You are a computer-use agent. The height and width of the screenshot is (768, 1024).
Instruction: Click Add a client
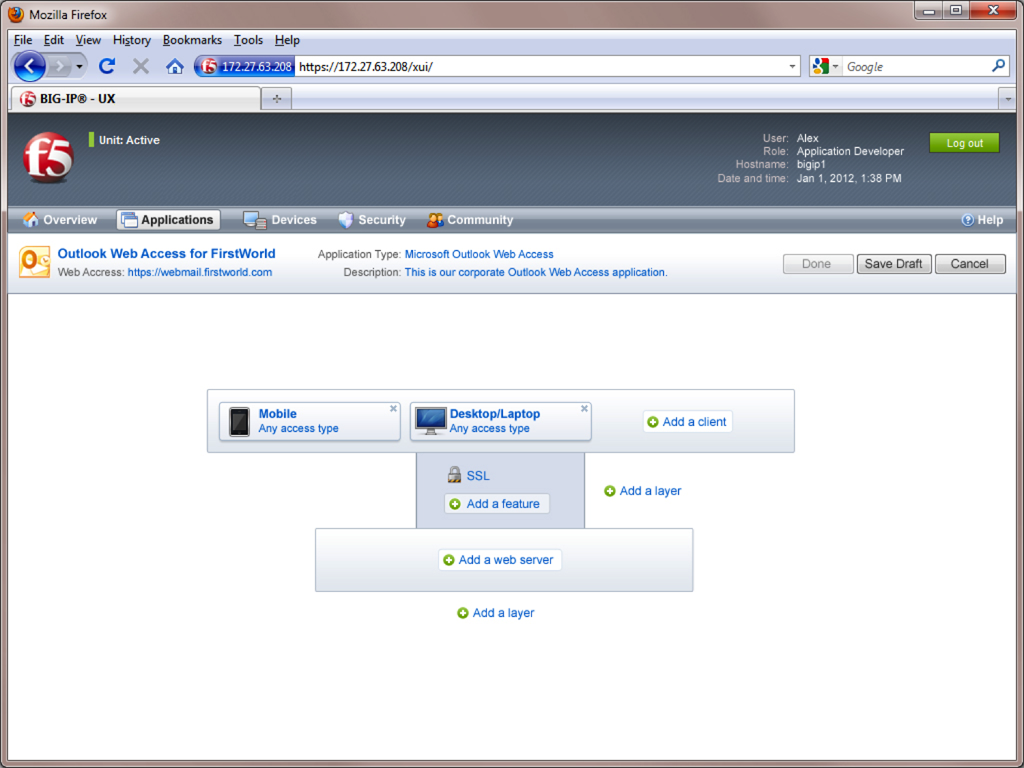click(x=687, y=422)
